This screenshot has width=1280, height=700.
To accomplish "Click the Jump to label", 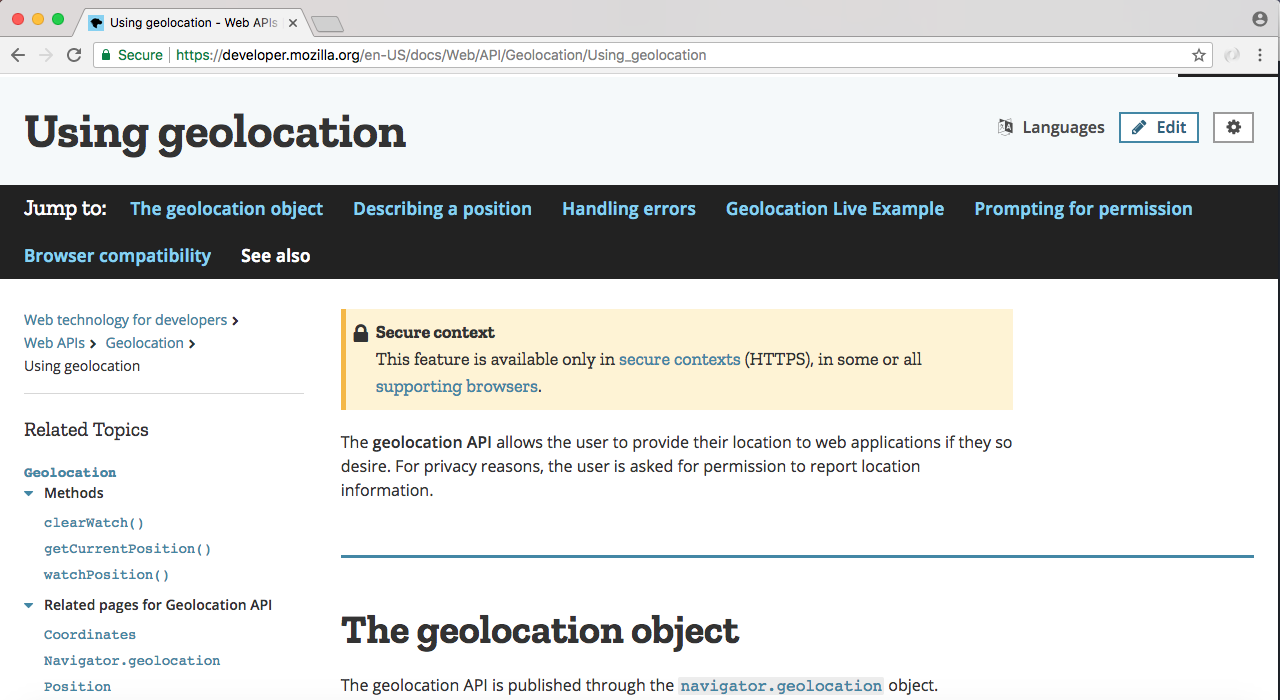I will [x=65, y=209].
